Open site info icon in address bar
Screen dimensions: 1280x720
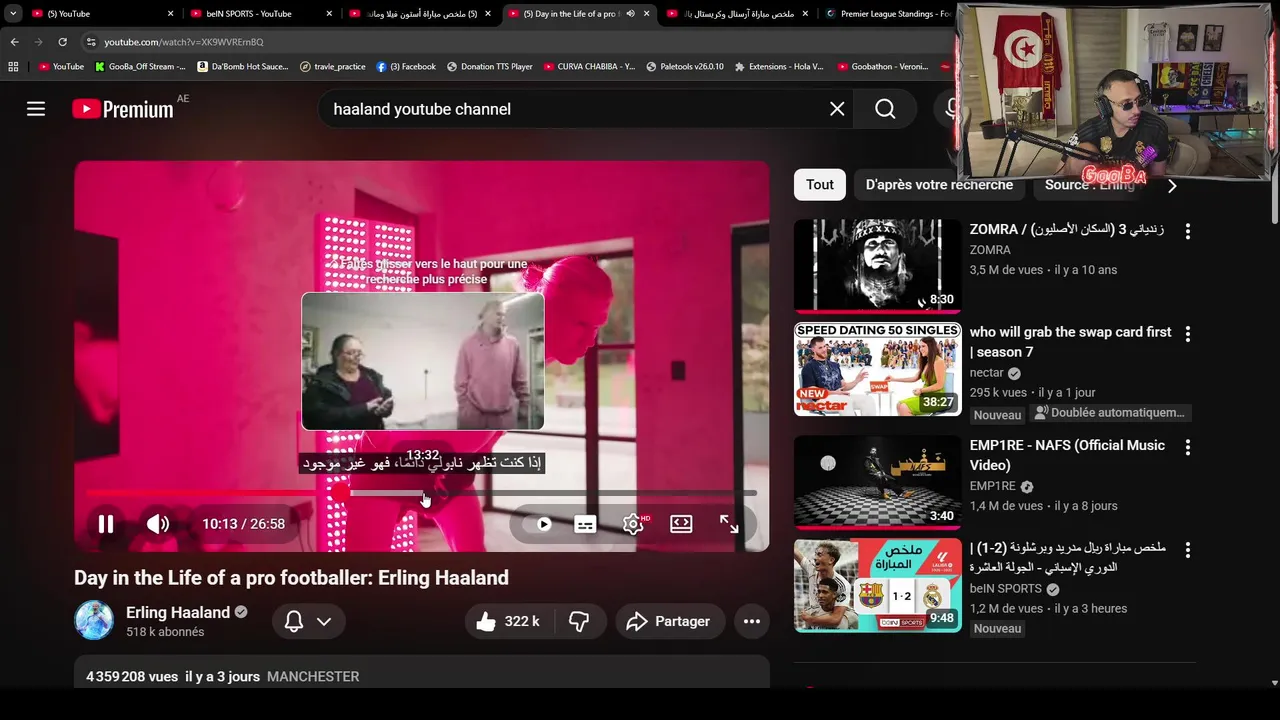(91, 42)
